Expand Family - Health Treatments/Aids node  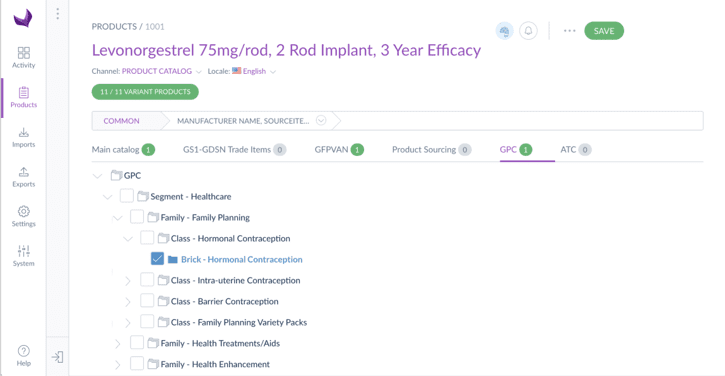coord(117,344)
